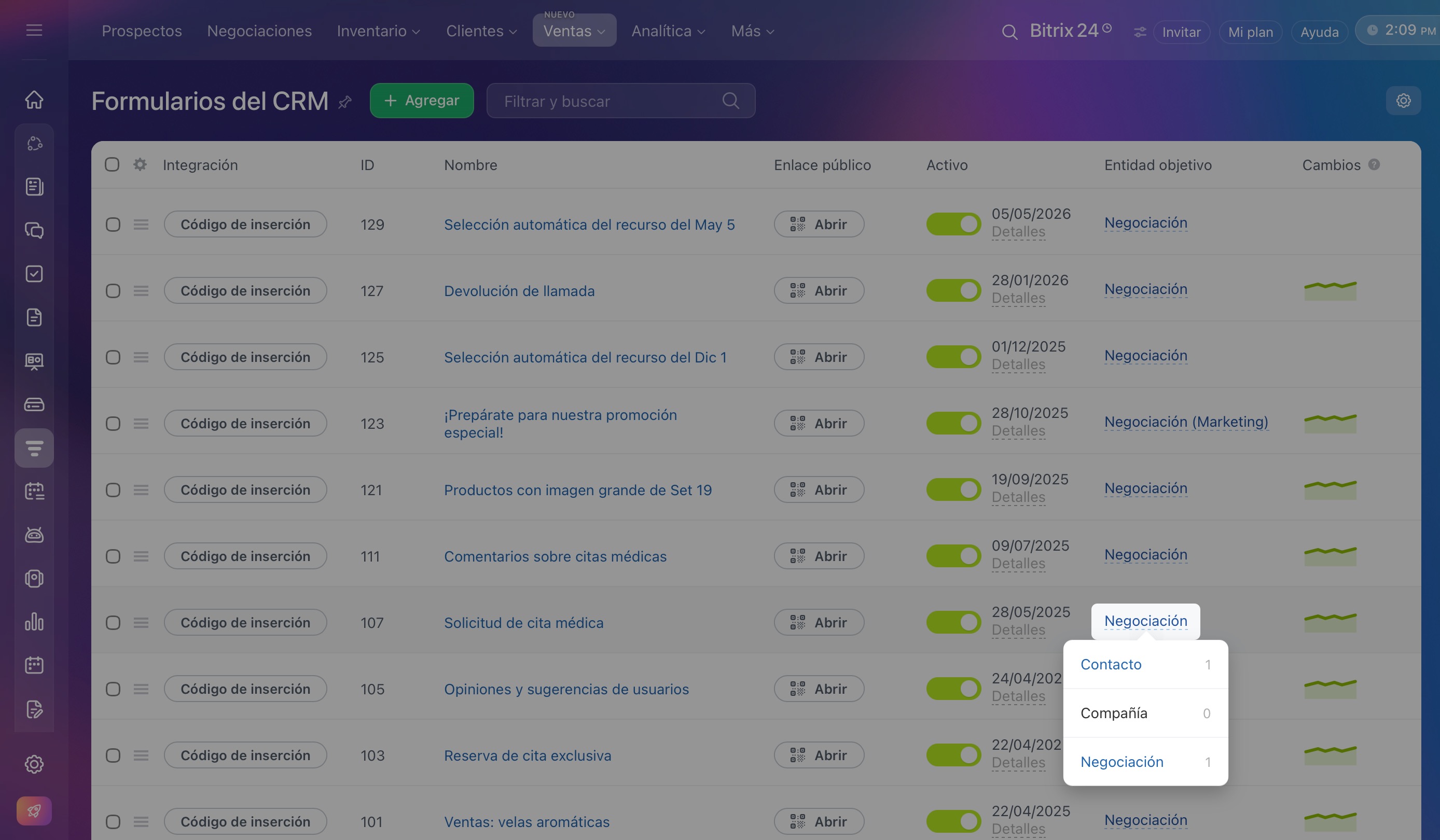Viewport: 1440px width, 840px height.
Task: Open the Prospectos tab
Action: coord(142,31)
